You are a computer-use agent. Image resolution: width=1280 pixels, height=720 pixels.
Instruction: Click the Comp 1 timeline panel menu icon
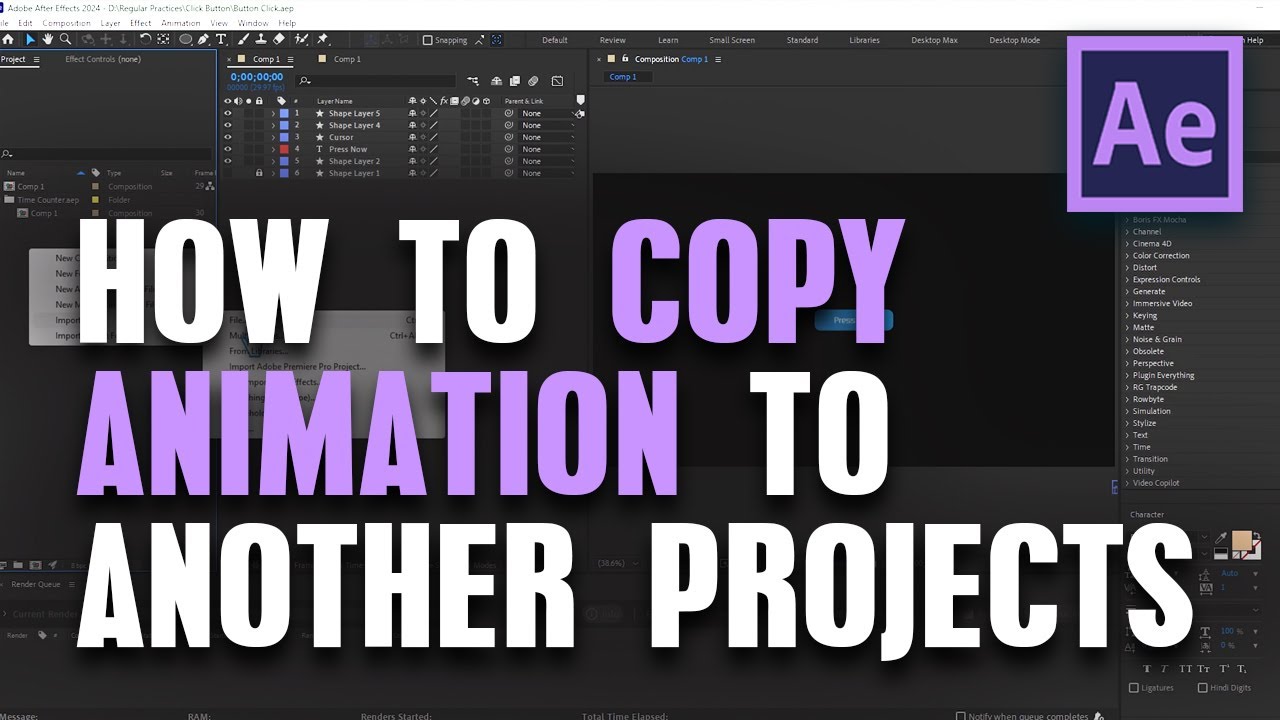pos(290,60)
